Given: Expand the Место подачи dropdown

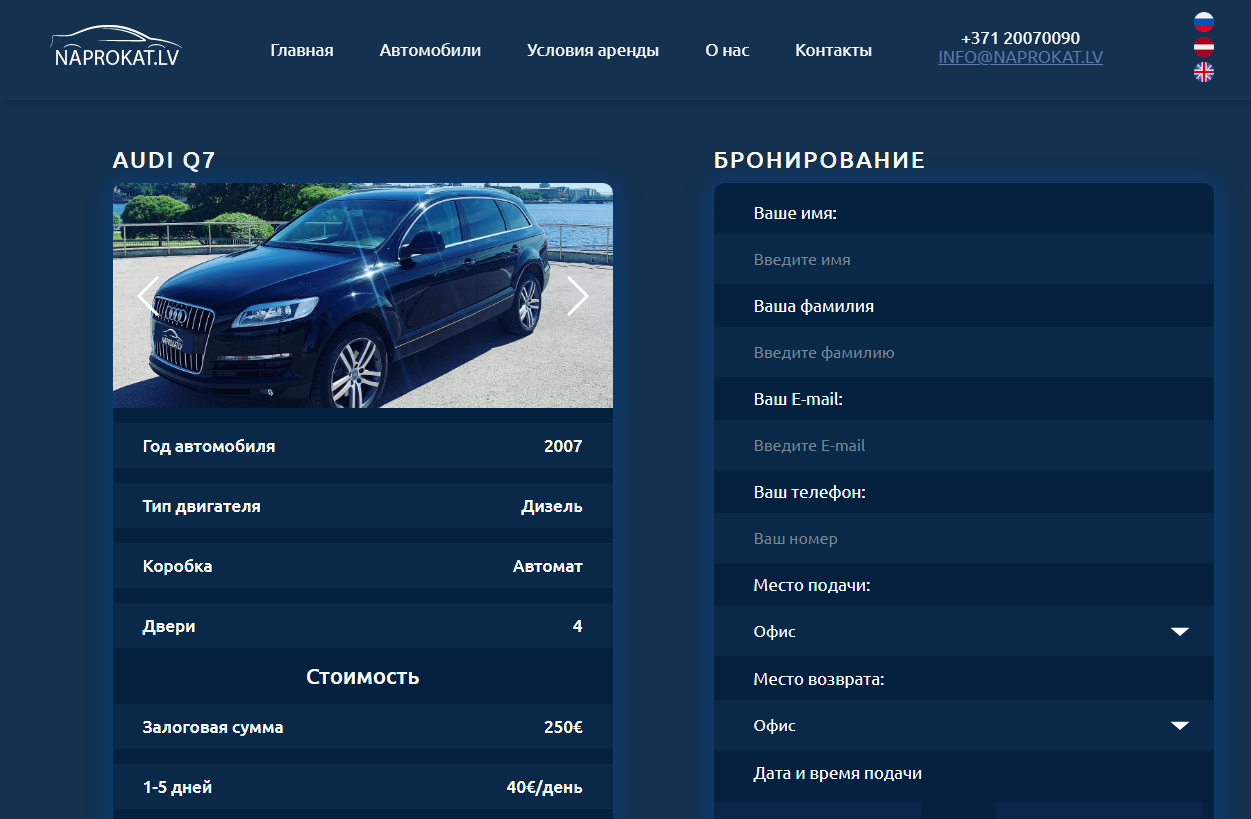Looking at the screenshot, I should tap(964, 631).
